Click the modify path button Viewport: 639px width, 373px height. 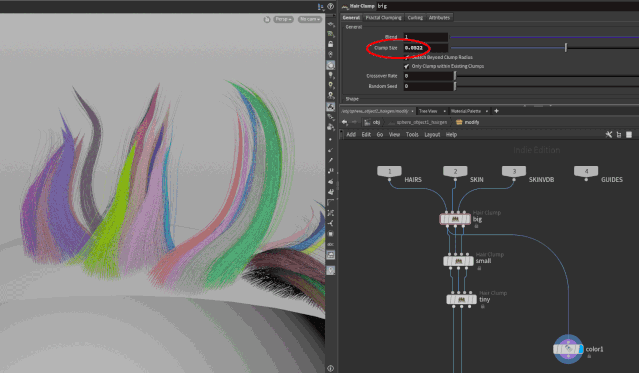pyautogui.click(x=467, y=122)
